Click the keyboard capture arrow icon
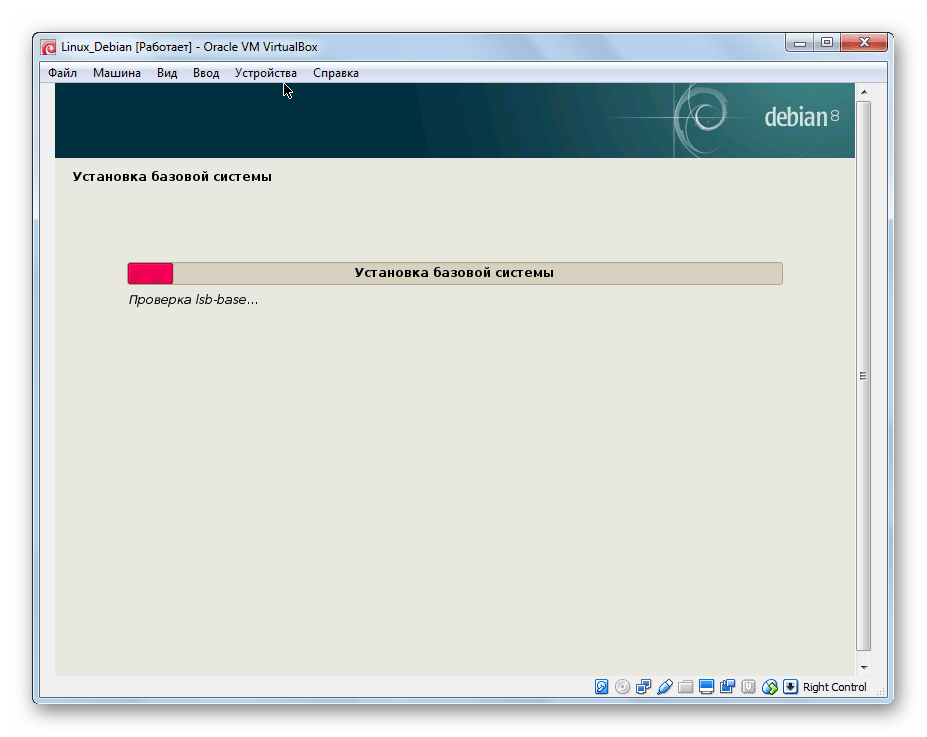Viewport: 927px width, 737px height. (790, 686)
